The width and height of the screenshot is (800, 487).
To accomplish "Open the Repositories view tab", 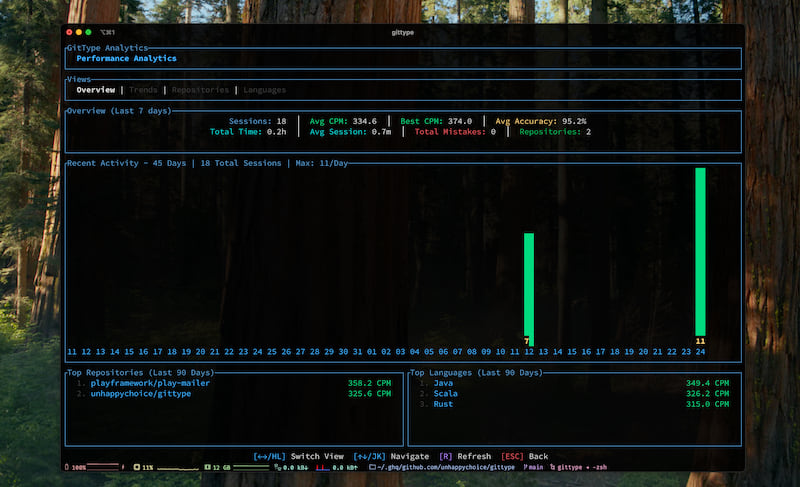I will (200, 90).
